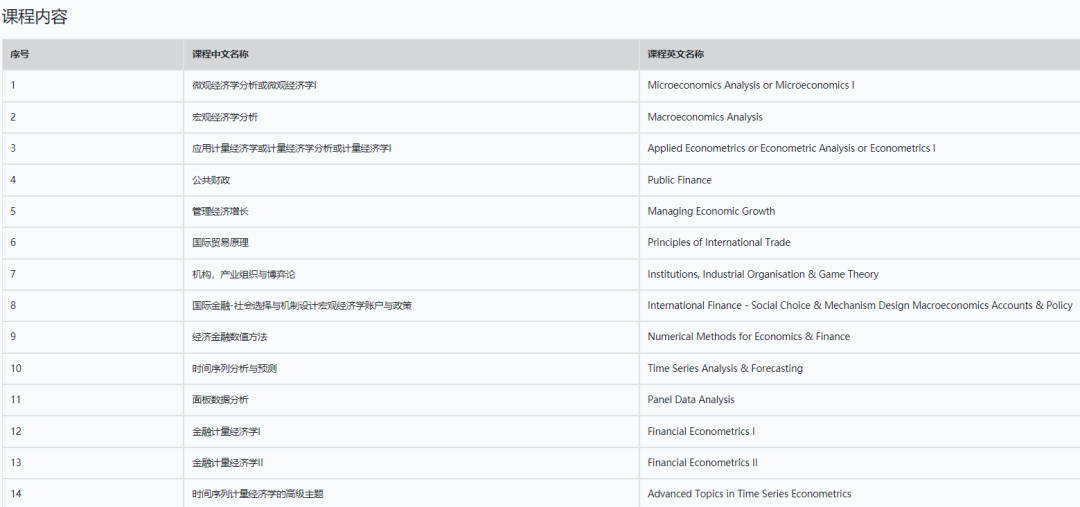Screen dimensions: 1080x507
Task: Click the 国际贸易原理 cell
Action: pos(220,242)
